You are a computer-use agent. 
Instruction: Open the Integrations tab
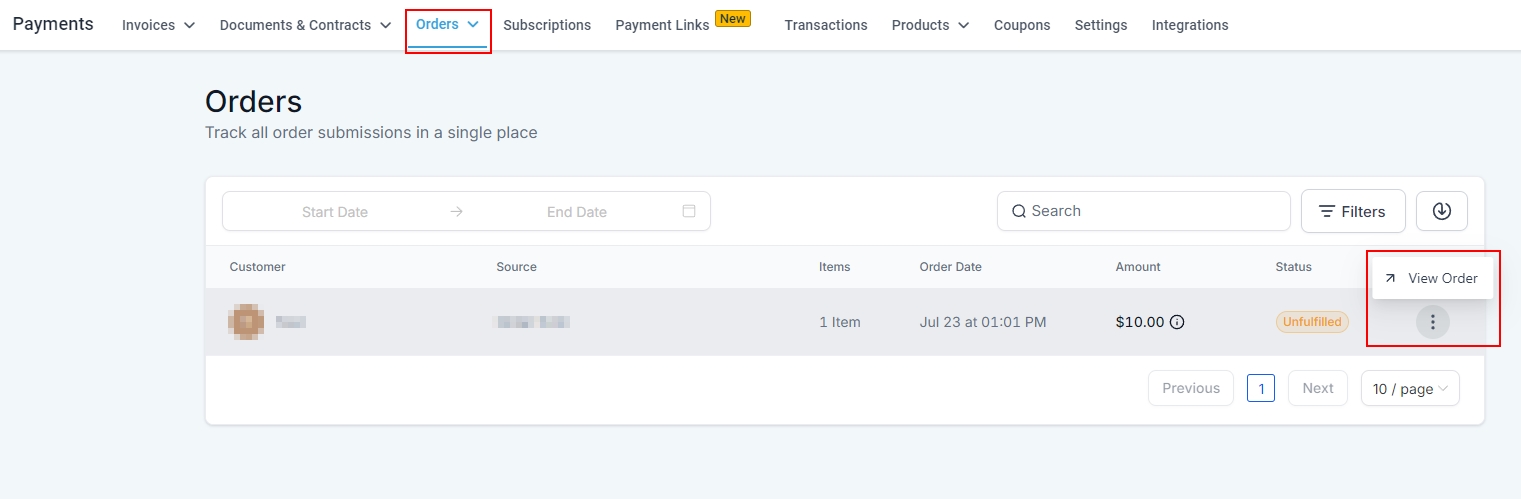pos(1189,25)
